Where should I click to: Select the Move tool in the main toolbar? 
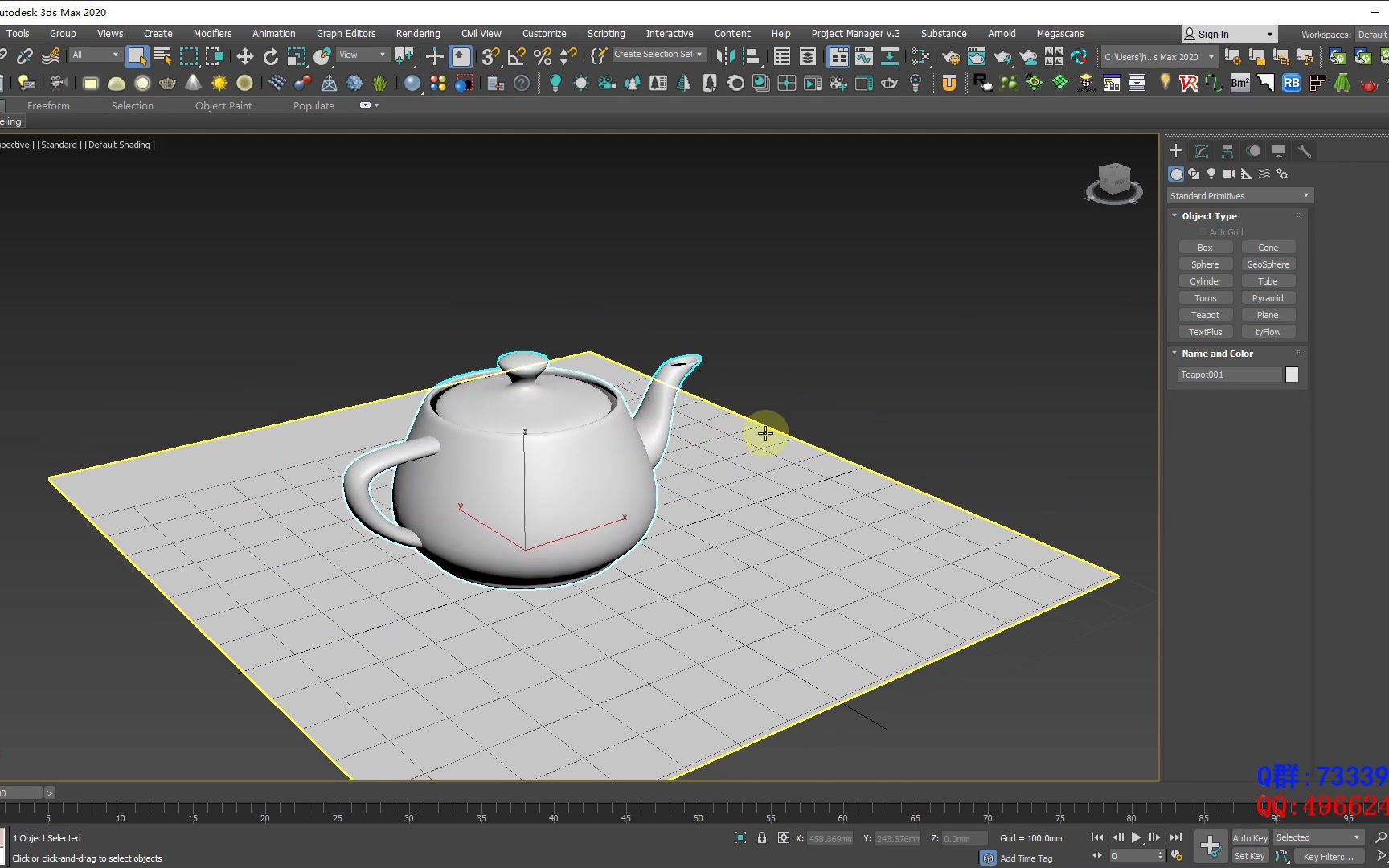point(245,56)
